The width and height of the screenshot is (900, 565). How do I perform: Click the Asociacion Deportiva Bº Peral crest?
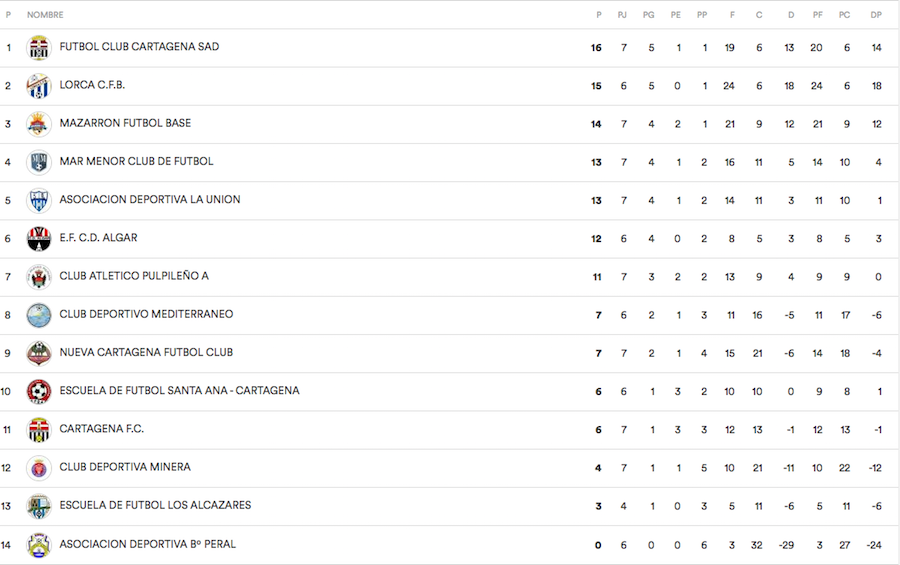coord(38,545)
